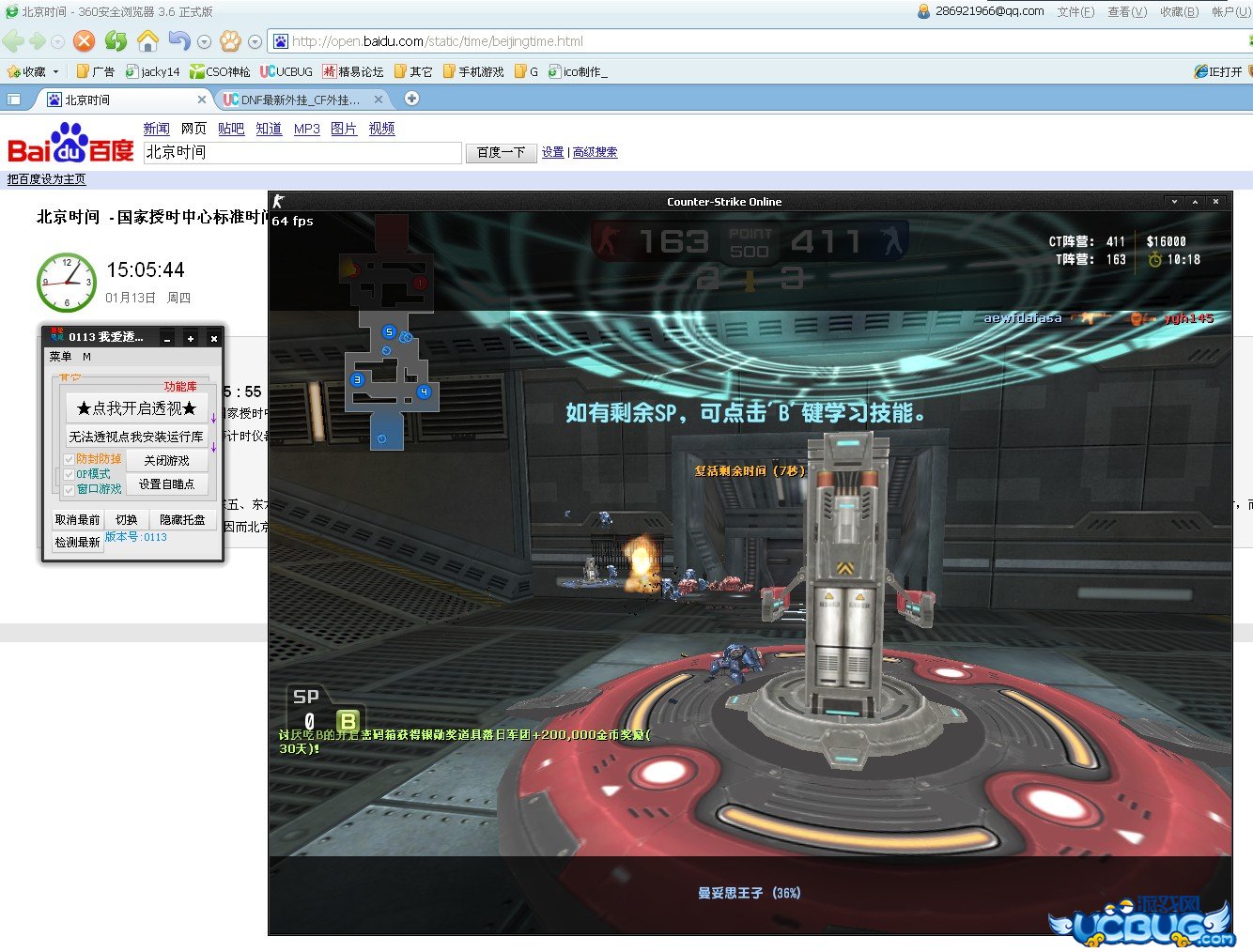1253x952 pixels.
Task: Click the ★点我开启透视★ button
Action: point(136,408)
